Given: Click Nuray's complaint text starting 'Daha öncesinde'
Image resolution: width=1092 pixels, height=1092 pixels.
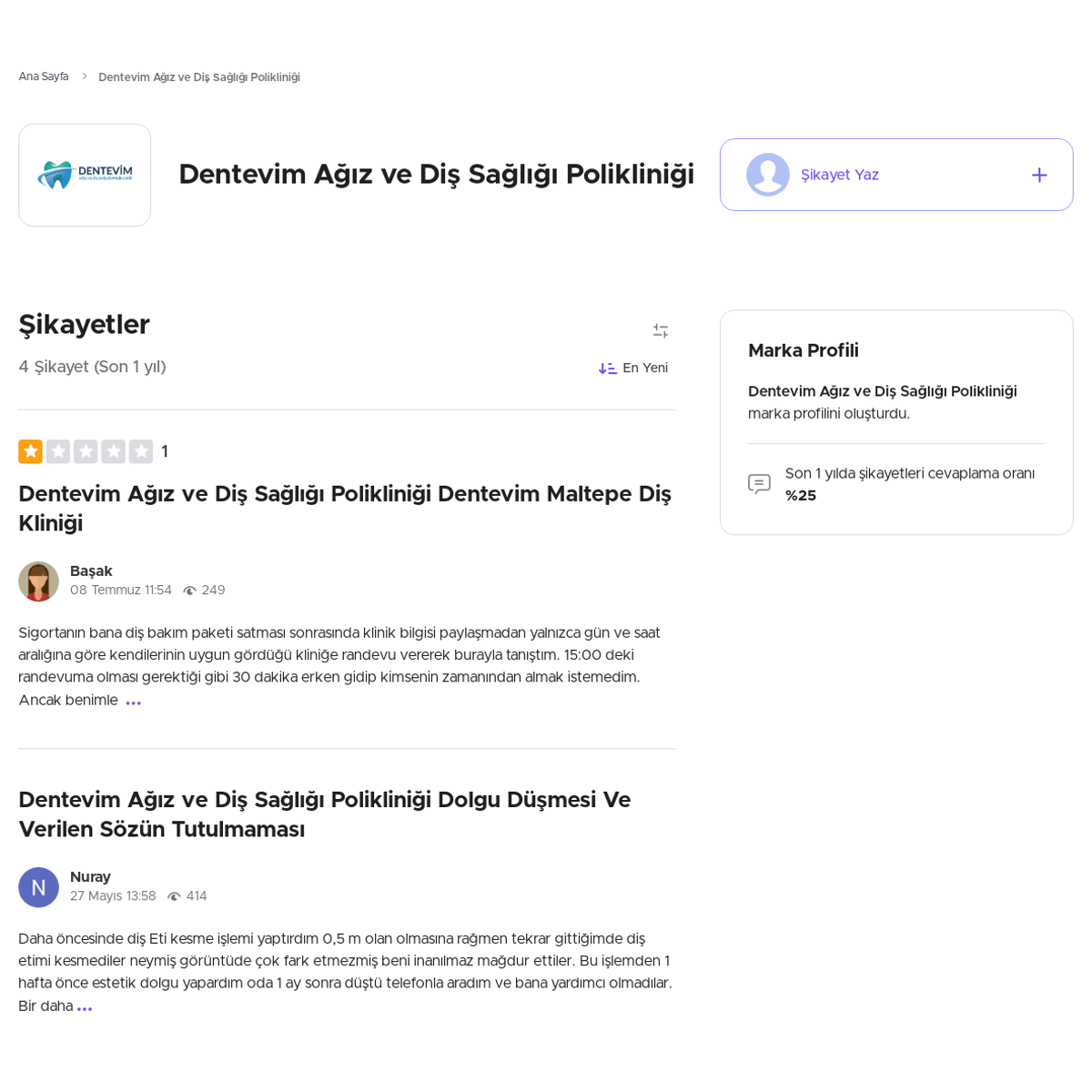Looking at the screenshot, I should tap(346, 972).
